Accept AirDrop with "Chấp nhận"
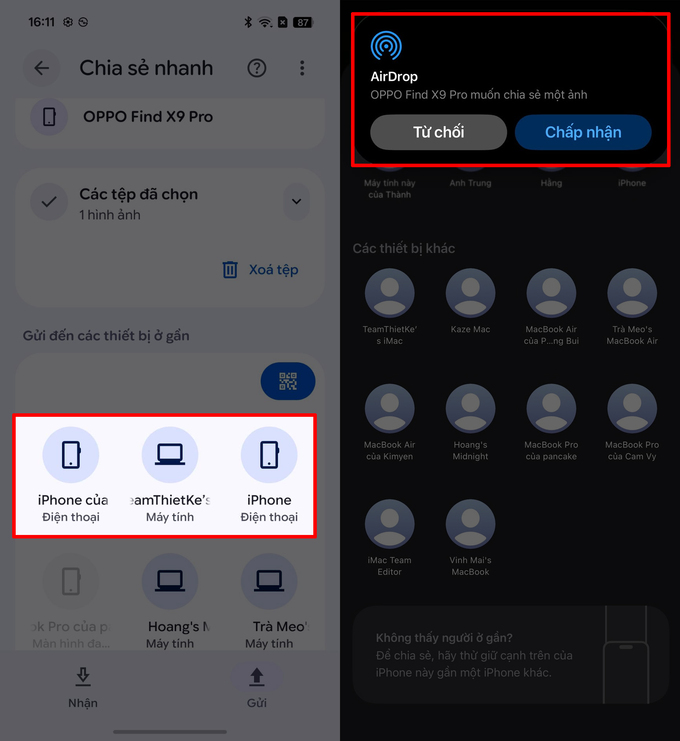The height and width of the screenshot is (741, 680). [x=583, y=132]
